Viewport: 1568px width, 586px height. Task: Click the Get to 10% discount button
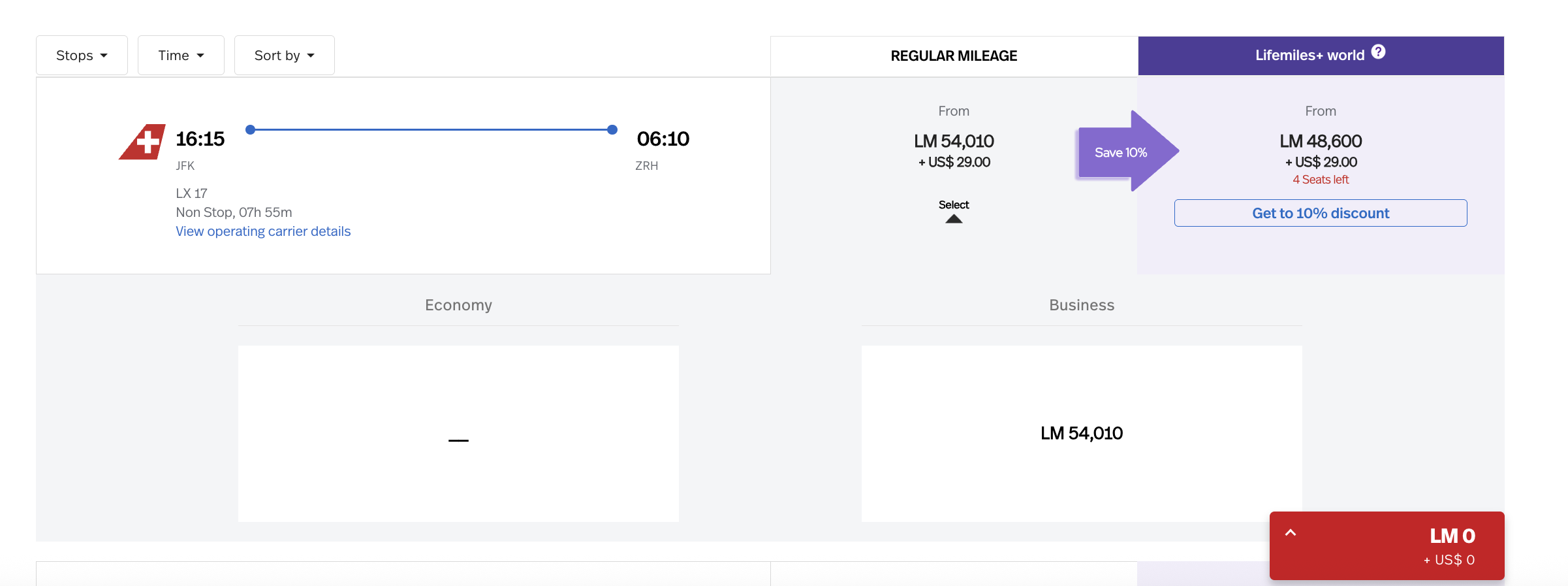1321,213
